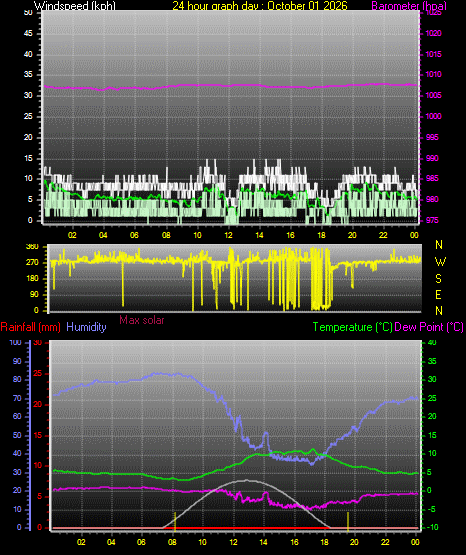Select the '995' barometer axis value
This screenshot has height=555, width=466.
pyautogui.click(x=432, y=137)
